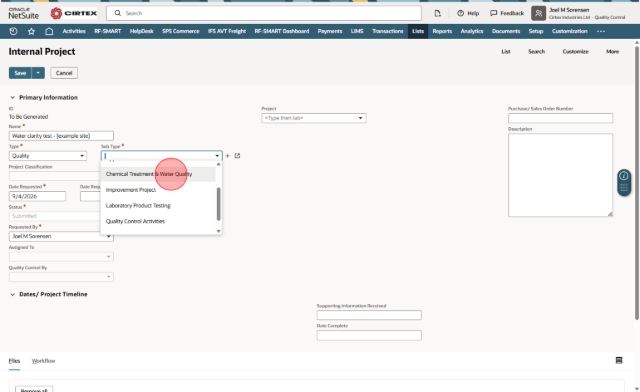
Task: Switch to the Workflow subtab
Action: tap(43, 361)
